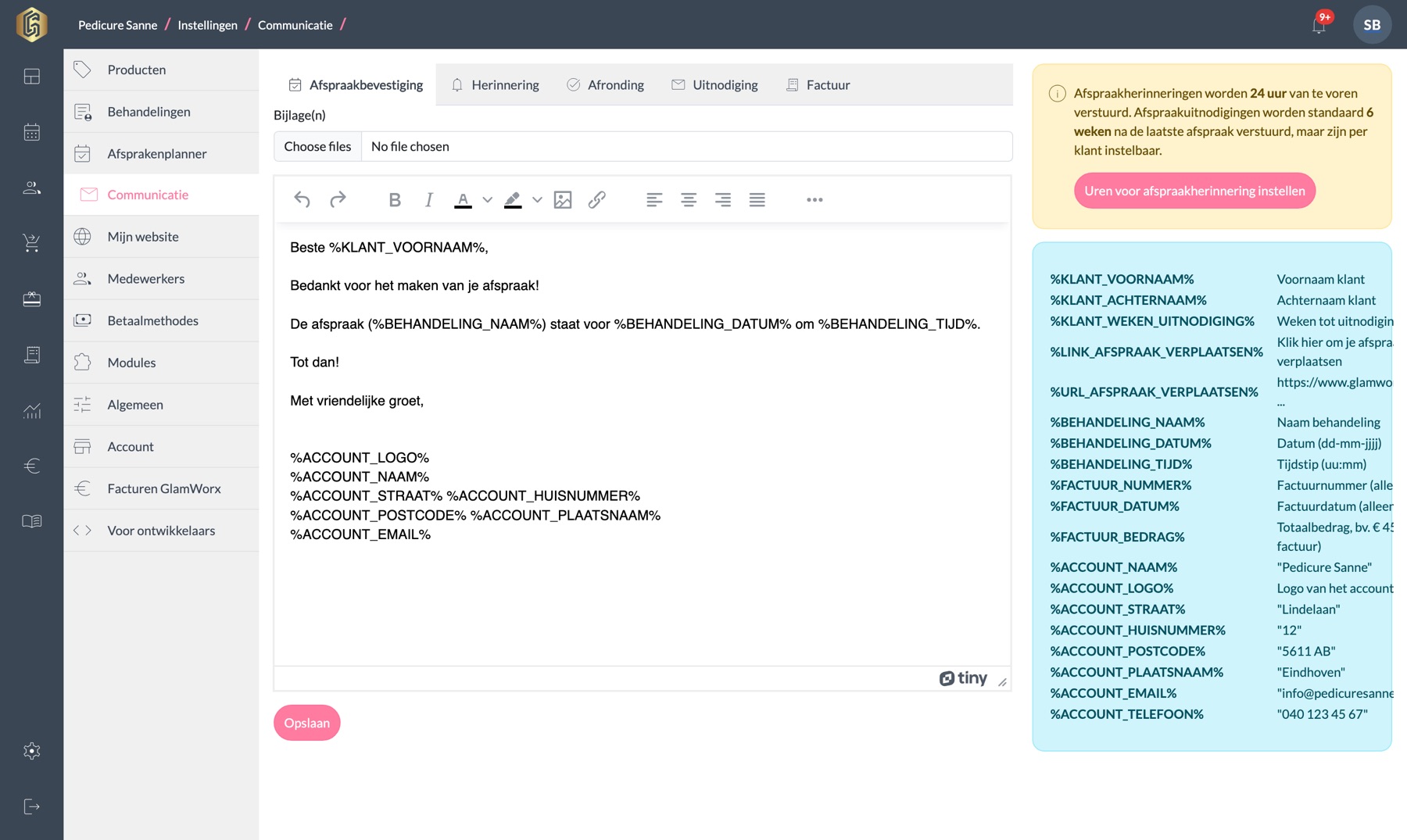Click inside the email body text editor

[643, 444]
